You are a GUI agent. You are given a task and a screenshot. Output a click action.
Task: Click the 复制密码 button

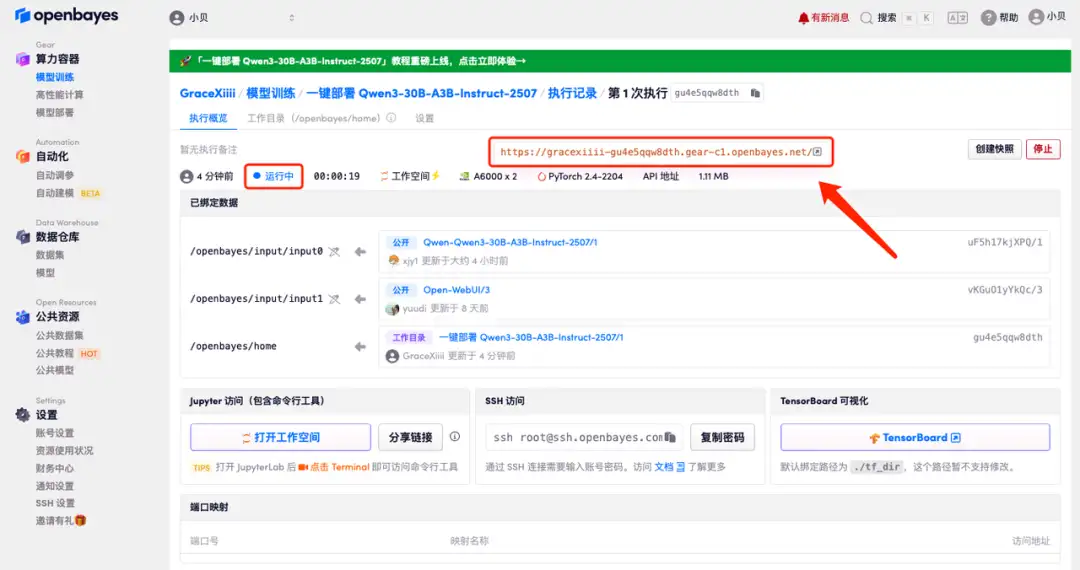tap(723, 437)
